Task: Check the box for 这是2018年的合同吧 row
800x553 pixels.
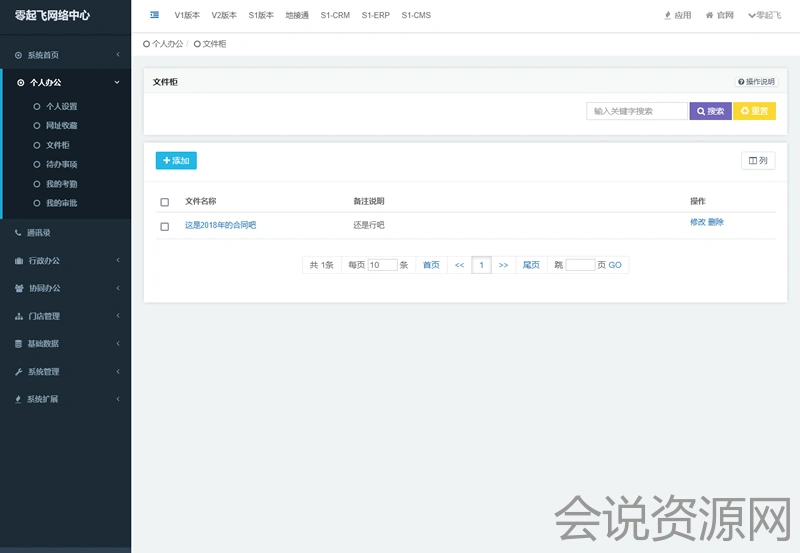Action: click(x=165, y=226)
